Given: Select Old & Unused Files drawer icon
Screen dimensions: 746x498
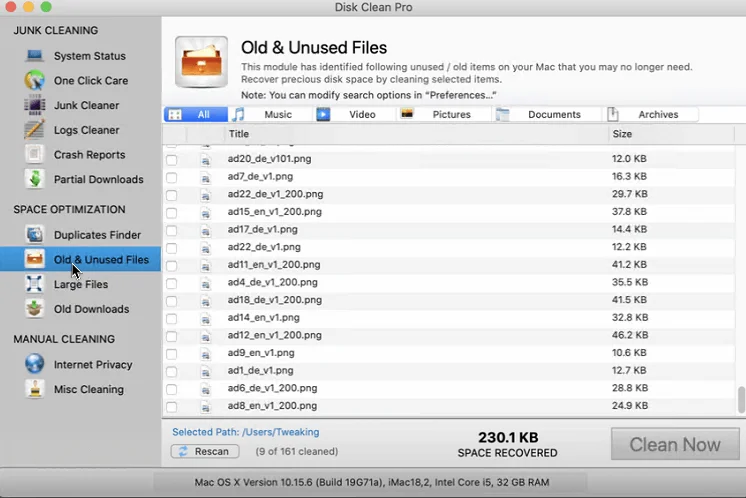Looking at the screenshot, I should click(34, 259).
